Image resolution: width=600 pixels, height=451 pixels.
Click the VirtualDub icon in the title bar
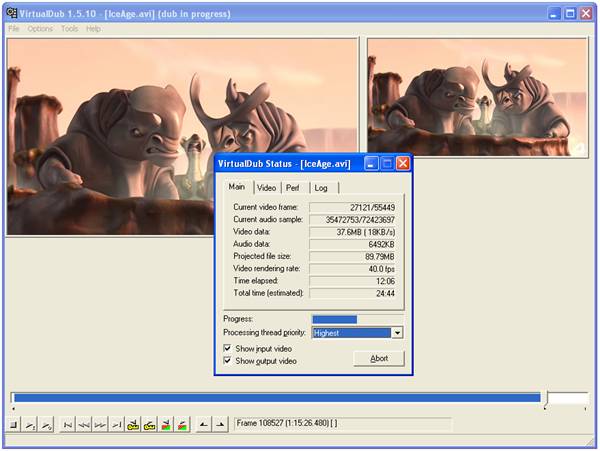pyautogui.click(x=11, y=13)
